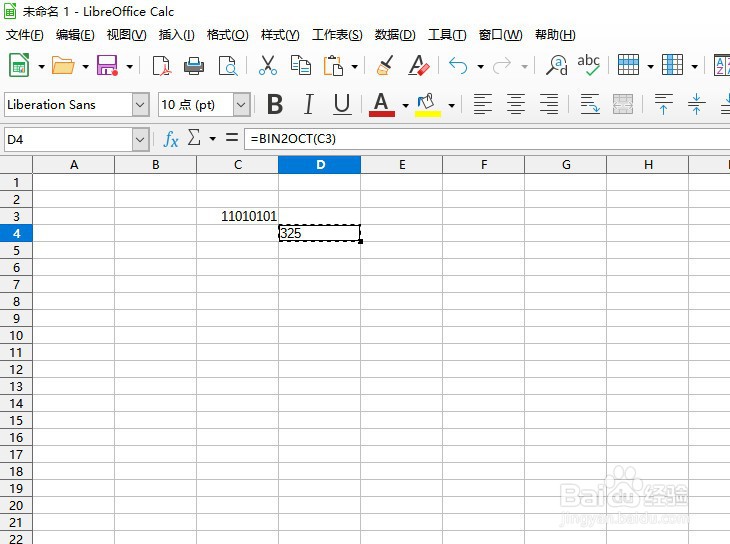
Task: Open the font size dropdown
Action: pos(241,104)
